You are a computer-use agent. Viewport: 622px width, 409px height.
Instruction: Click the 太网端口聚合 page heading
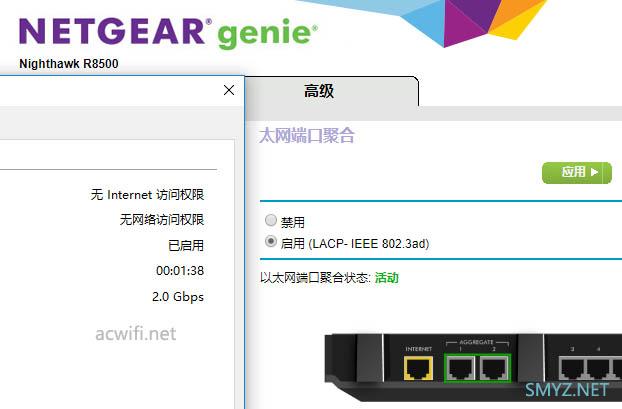[307, 136]
